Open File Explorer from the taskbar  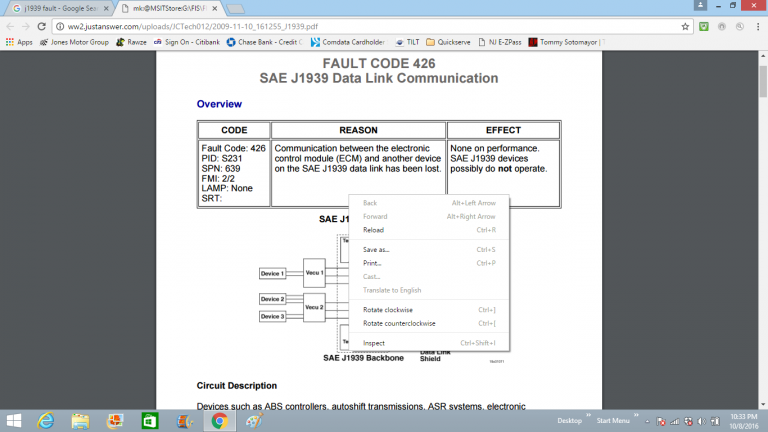point(80,420)
